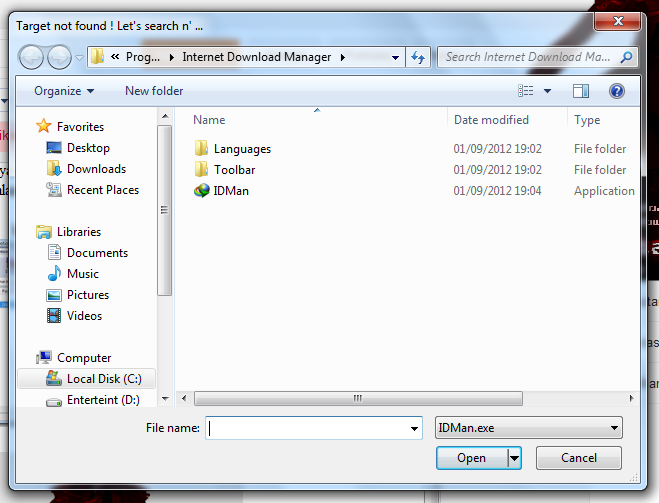Expand arrow after Internet Download Manager breadcrumb
The height and width of the screenshot is (503, 659).
(x=343, y=57)
